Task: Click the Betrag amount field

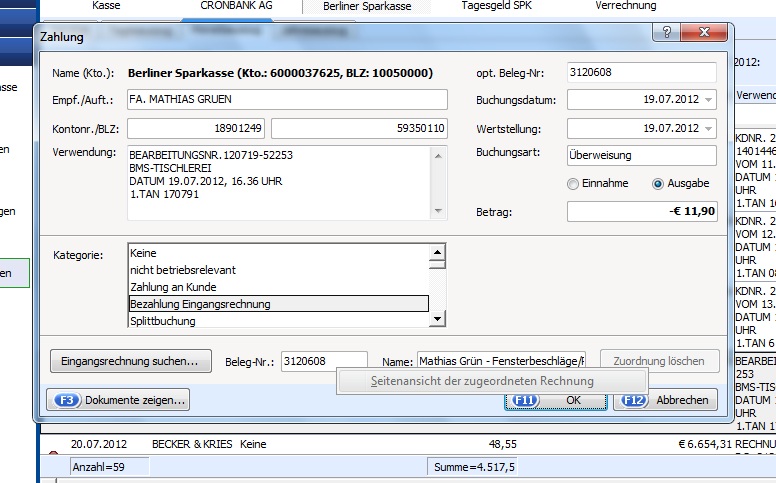Action: pyautogui.click(x=642, y=212)
